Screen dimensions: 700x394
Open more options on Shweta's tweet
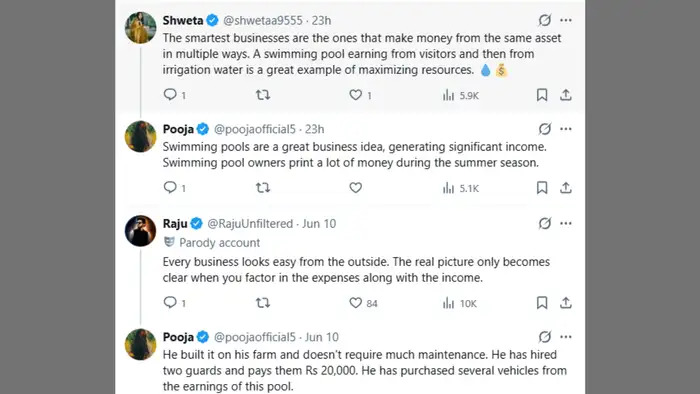pos(566,20)
